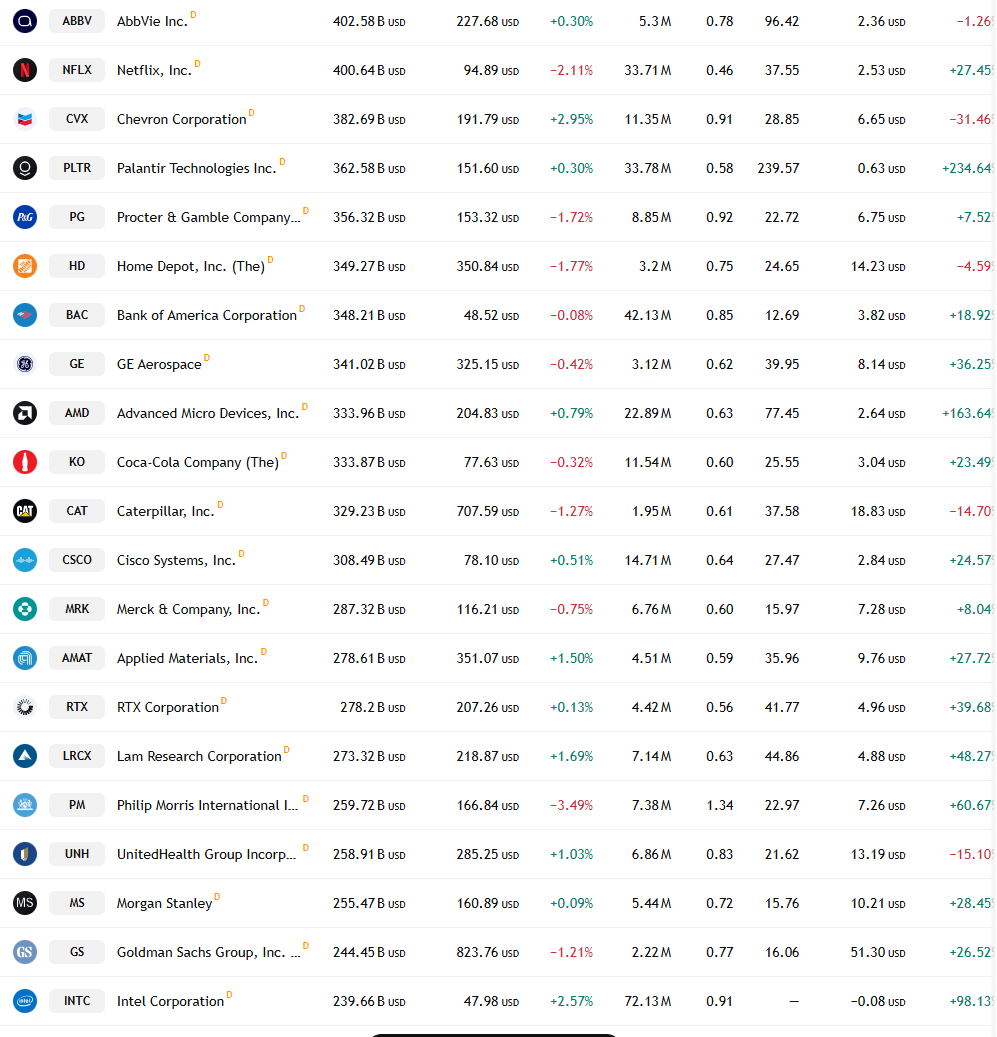Select the CSCO ticker badge

(77, 560)
